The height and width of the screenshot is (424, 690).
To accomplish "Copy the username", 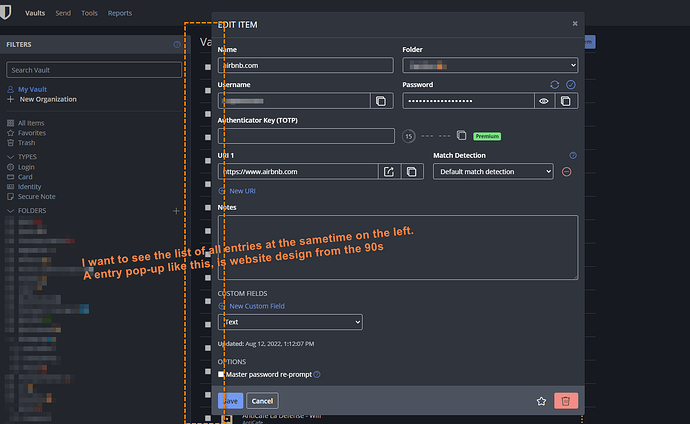I will coord(381,101).
